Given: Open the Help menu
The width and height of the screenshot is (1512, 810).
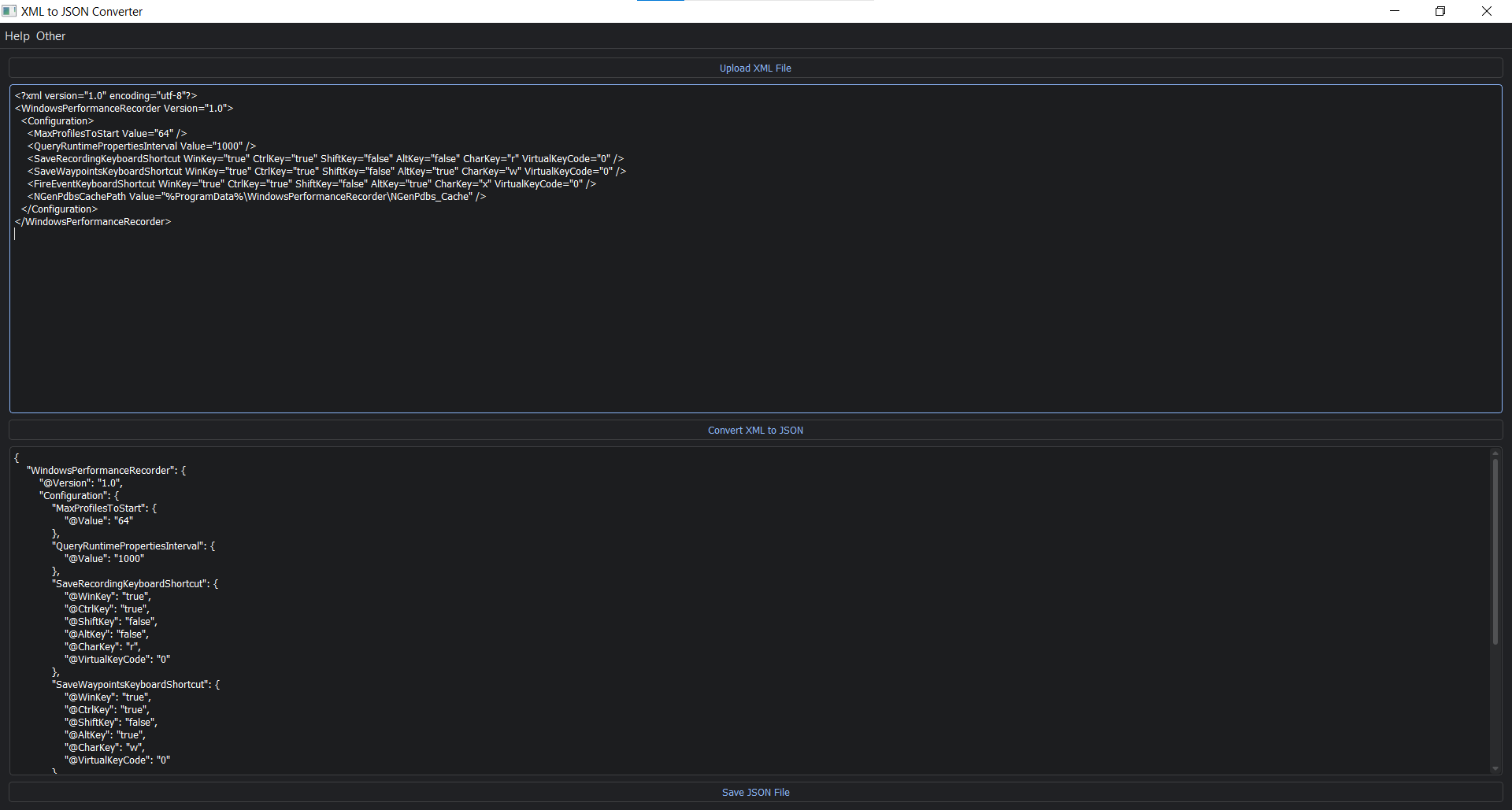Looking at the screenshot, I should point(17,36).
